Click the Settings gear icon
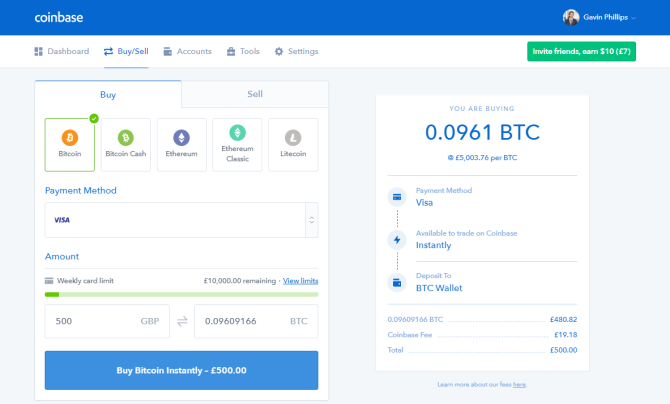The image size is (670, 404). 279,51
